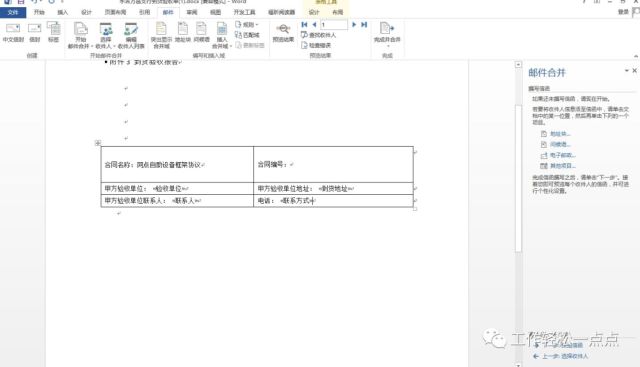Viewport: 640px width, 367px height.
Task: Click 查找收件人 find recipient
Action: (318, 35)
